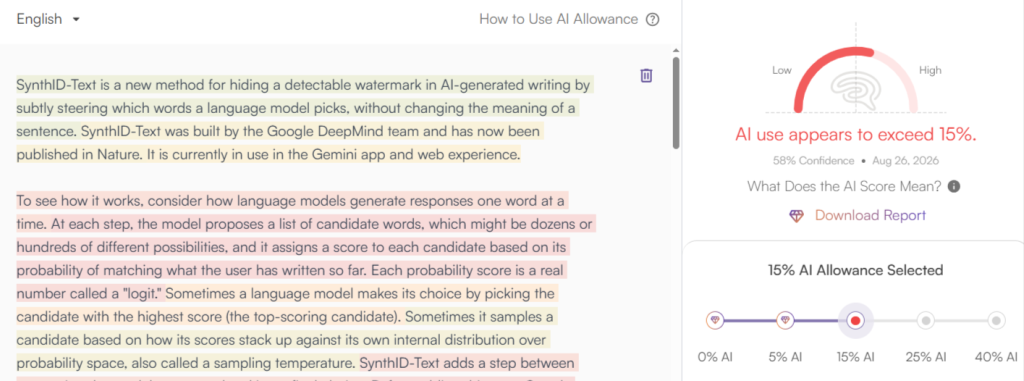
Task: Open How to Use AI Allowance link
Action: (558, 19)
